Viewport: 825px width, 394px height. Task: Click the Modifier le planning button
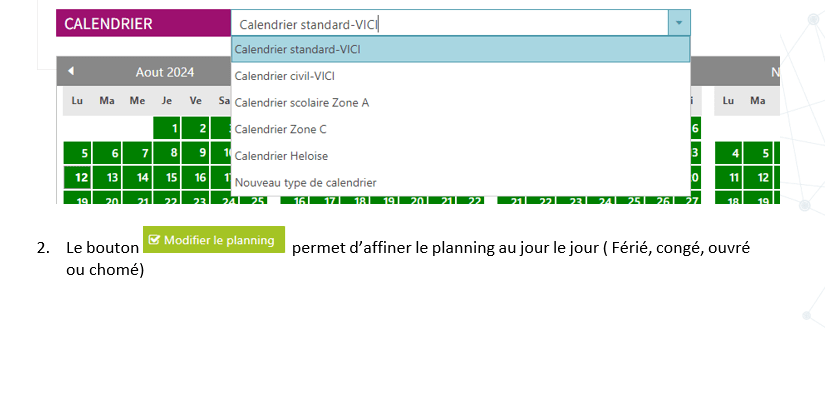click(x=214, y=240)
